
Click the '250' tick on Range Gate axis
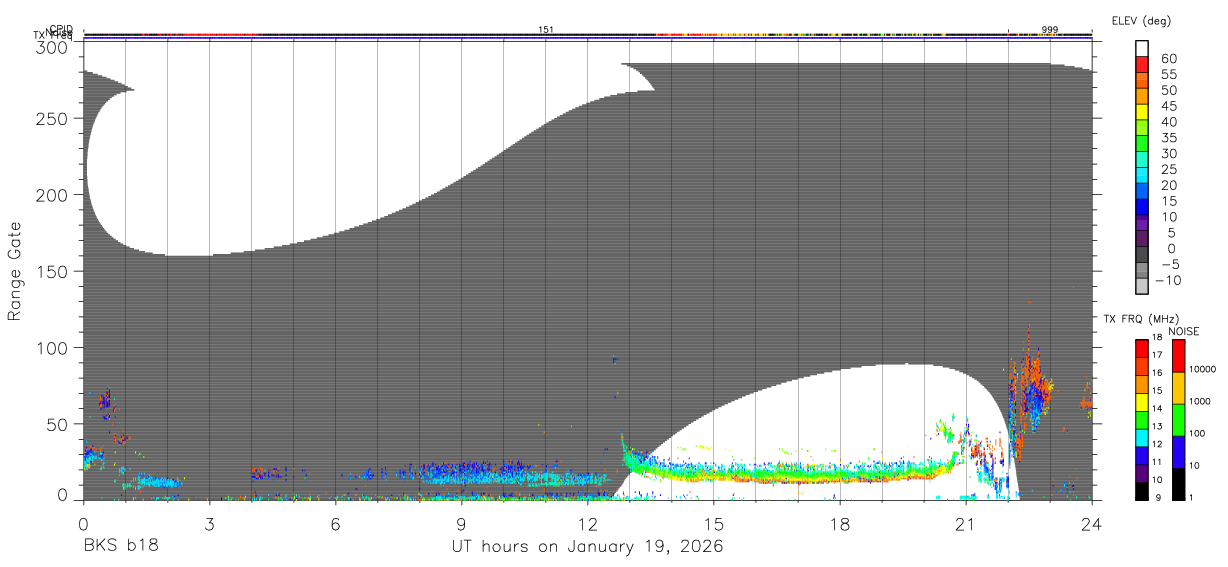52,119
